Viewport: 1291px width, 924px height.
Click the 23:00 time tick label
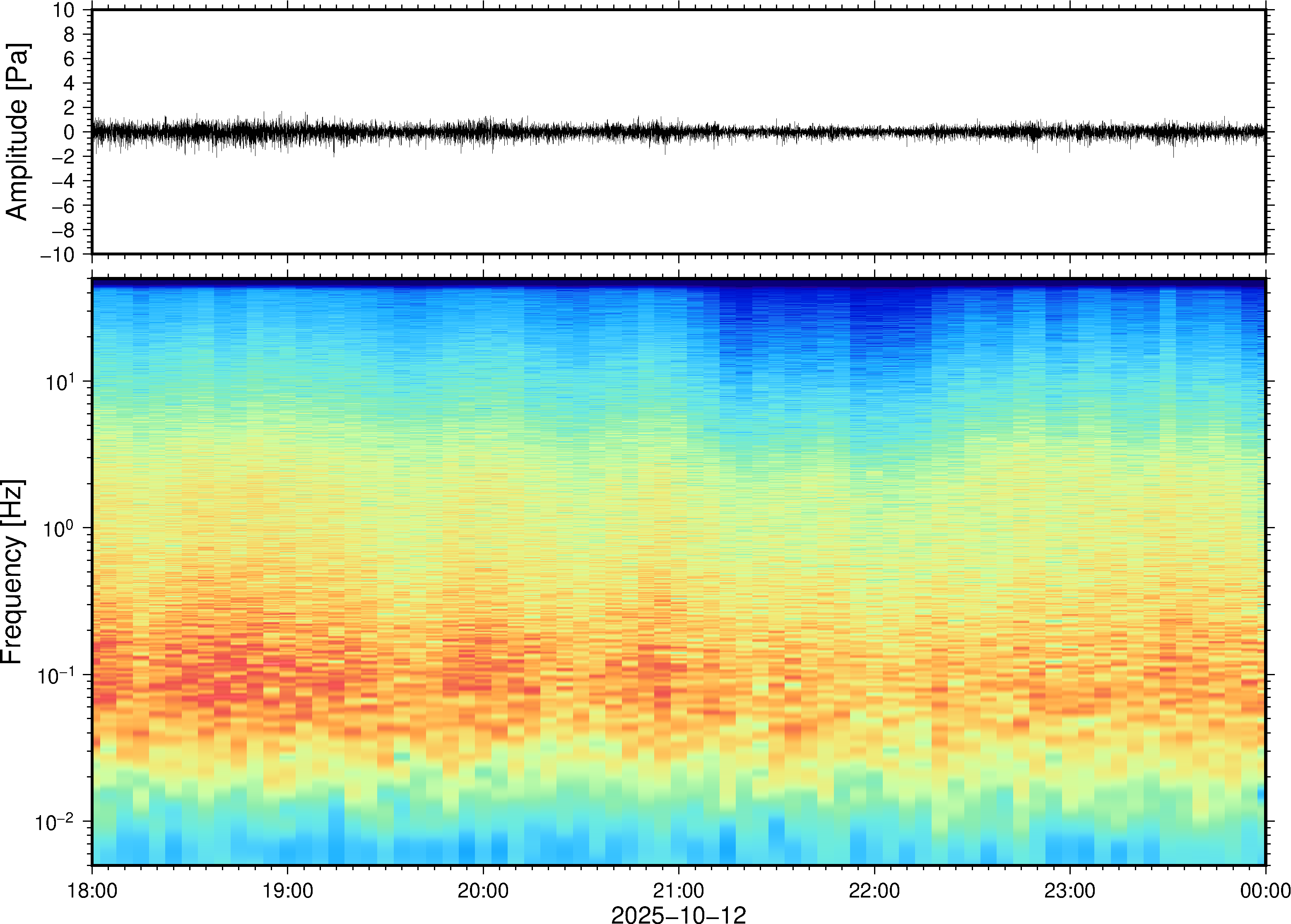(x=1069, y=890)
